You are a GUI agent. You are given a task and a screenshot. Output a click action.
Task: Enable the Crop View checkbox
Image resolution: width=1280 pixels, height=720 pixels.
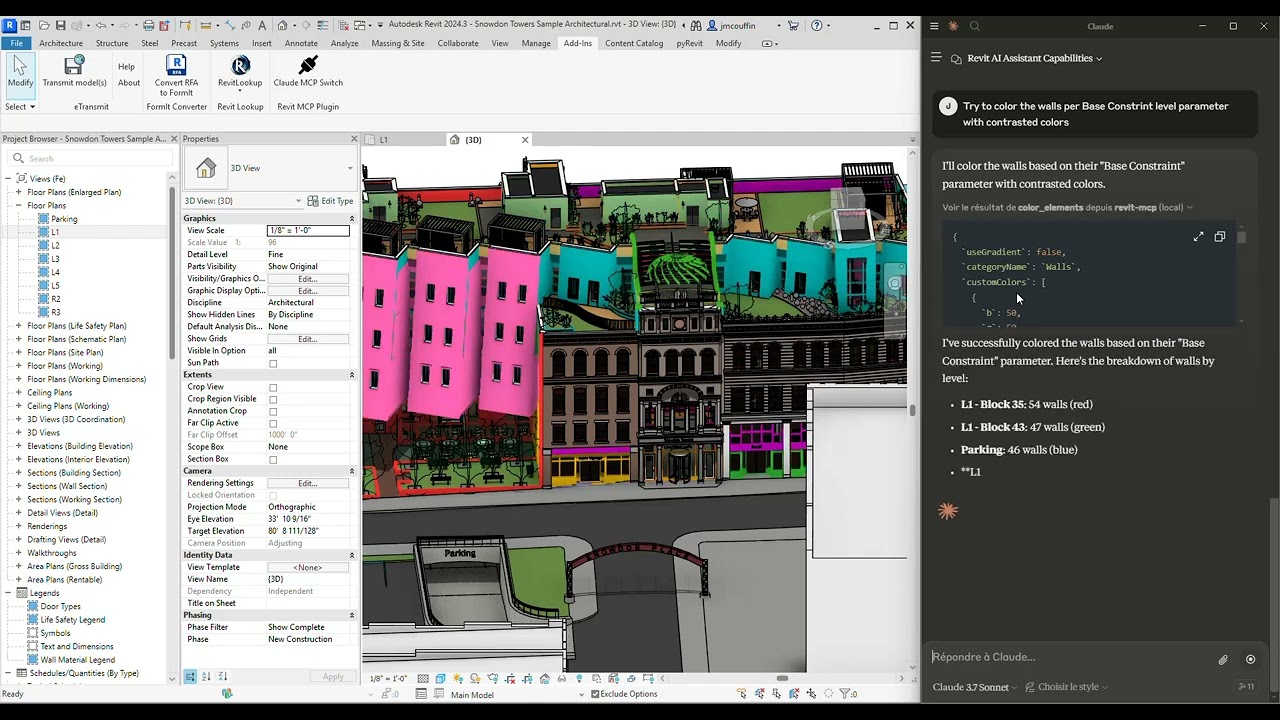point(273,387)
